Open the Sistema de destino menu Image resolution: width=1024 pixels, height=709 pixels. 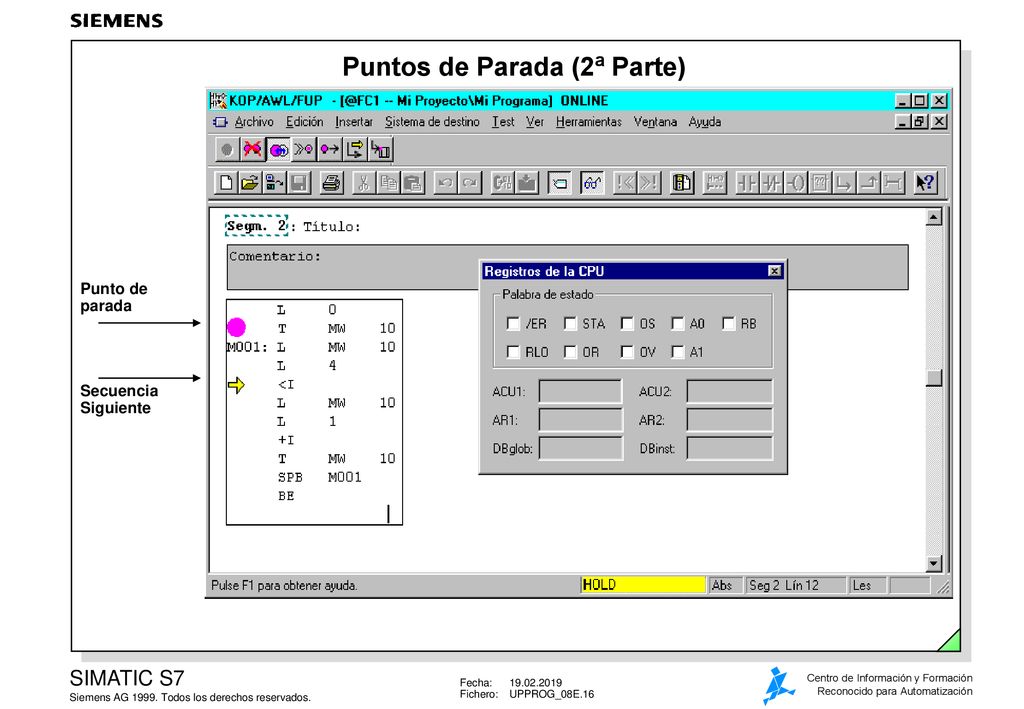click(432, 122)
